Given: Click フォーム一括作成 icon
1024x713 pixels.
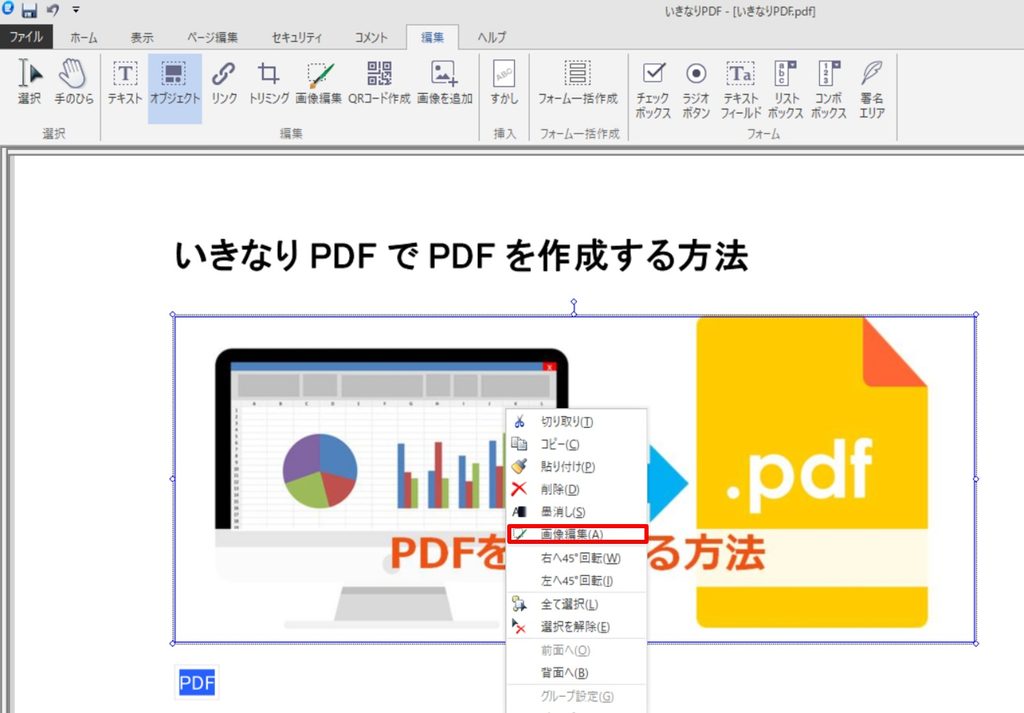Looking at the screenshot, I should (x=577, y=82).
